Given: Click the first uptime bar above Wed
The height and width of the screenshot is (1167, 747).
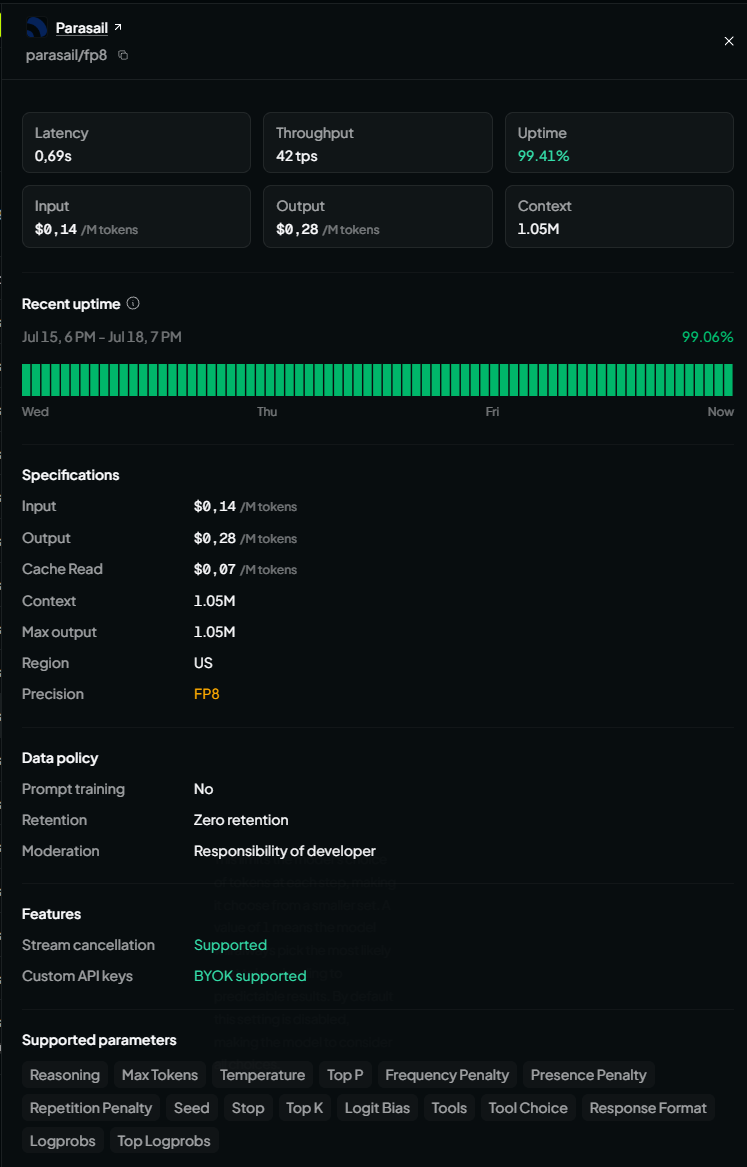Looking at the screenshot, I should (27, 380).
